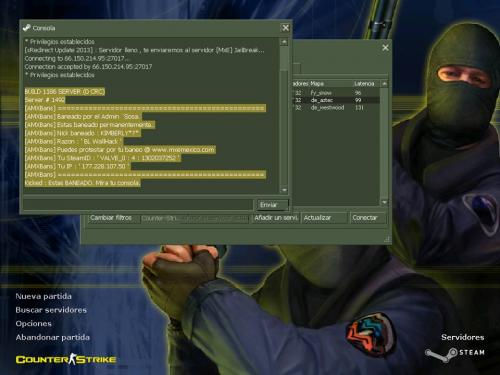Click server list scrollbar up arrow
Image resolution: width=500 pixels, height=375 pixels.
point(384,84)
